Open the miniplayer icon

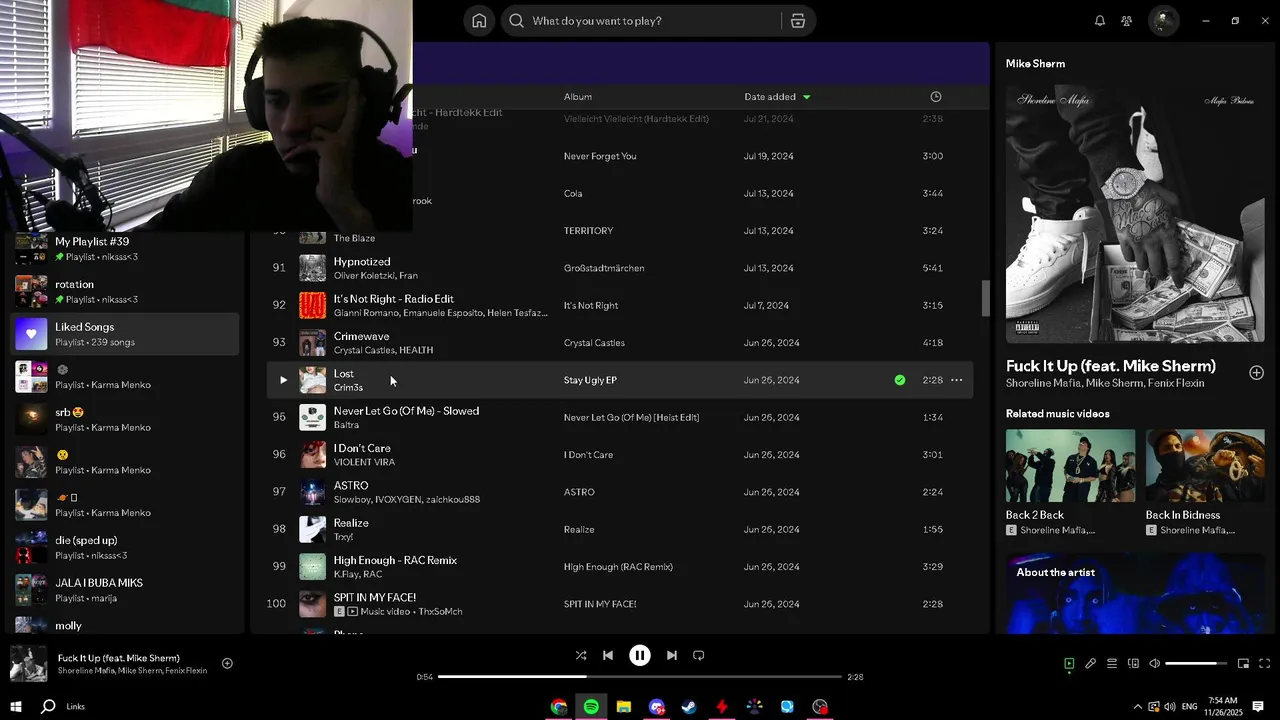[x=1243, y=664]
